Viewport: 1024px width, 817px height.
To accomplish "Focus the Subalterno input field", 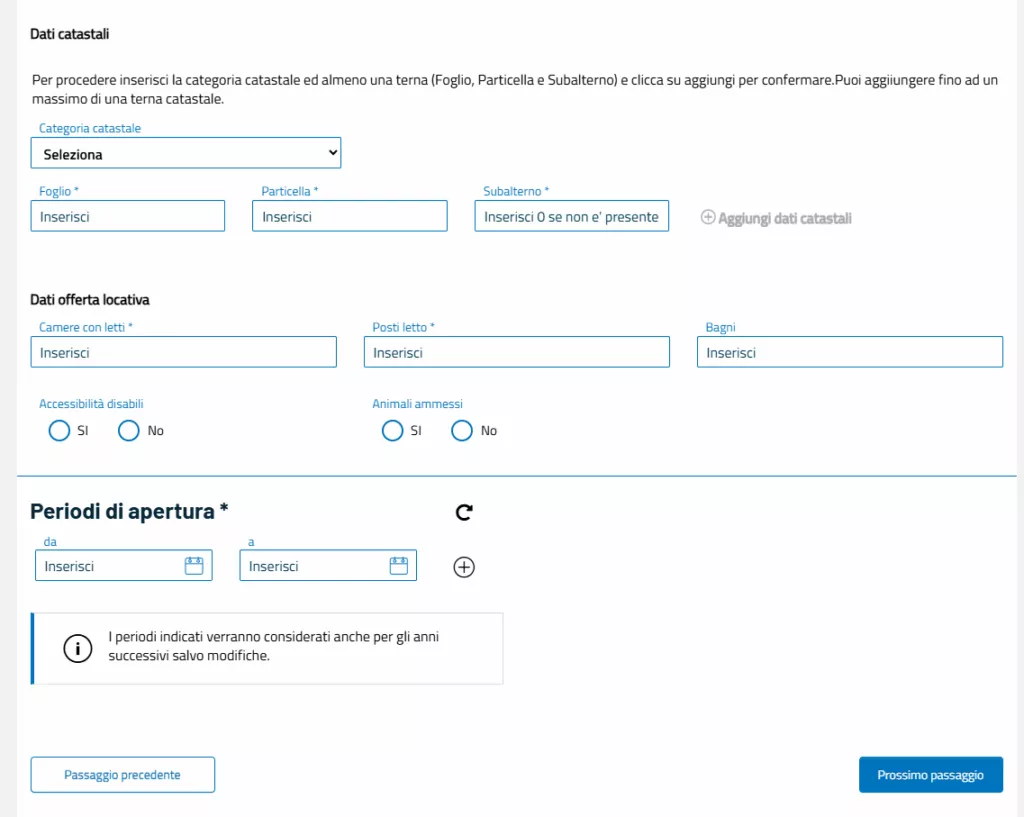I will 571,216.
